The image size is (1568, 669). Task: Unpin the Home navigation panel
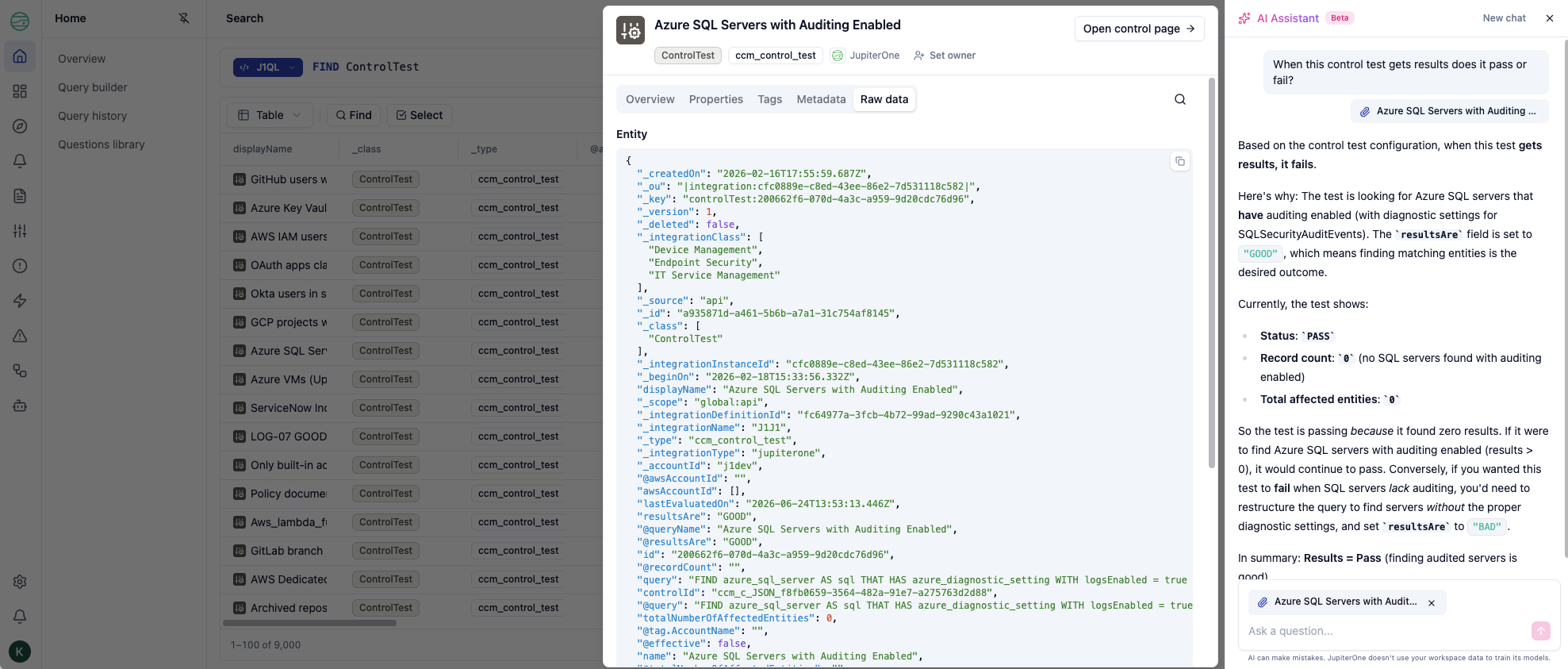(184, 18)
